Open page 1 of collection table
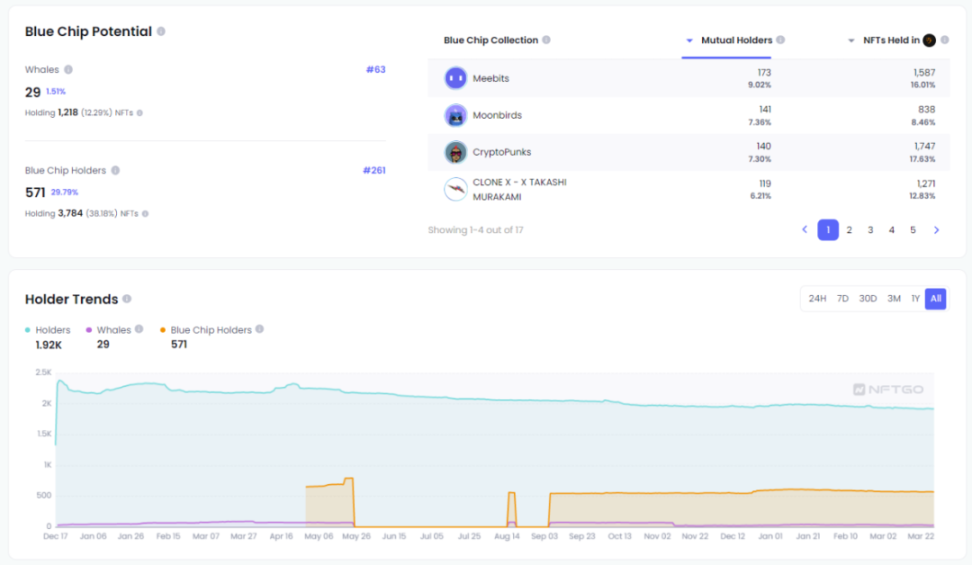 [x=828, y=230]
